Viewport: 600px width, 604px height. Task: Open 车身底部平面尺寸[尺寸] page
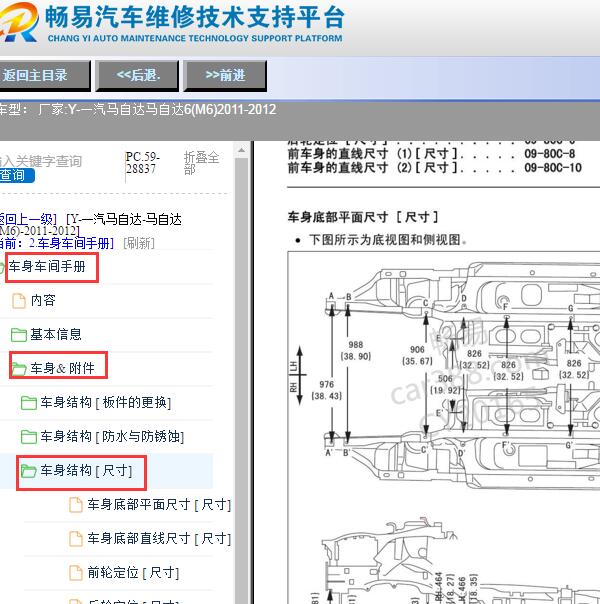point(159,504)
